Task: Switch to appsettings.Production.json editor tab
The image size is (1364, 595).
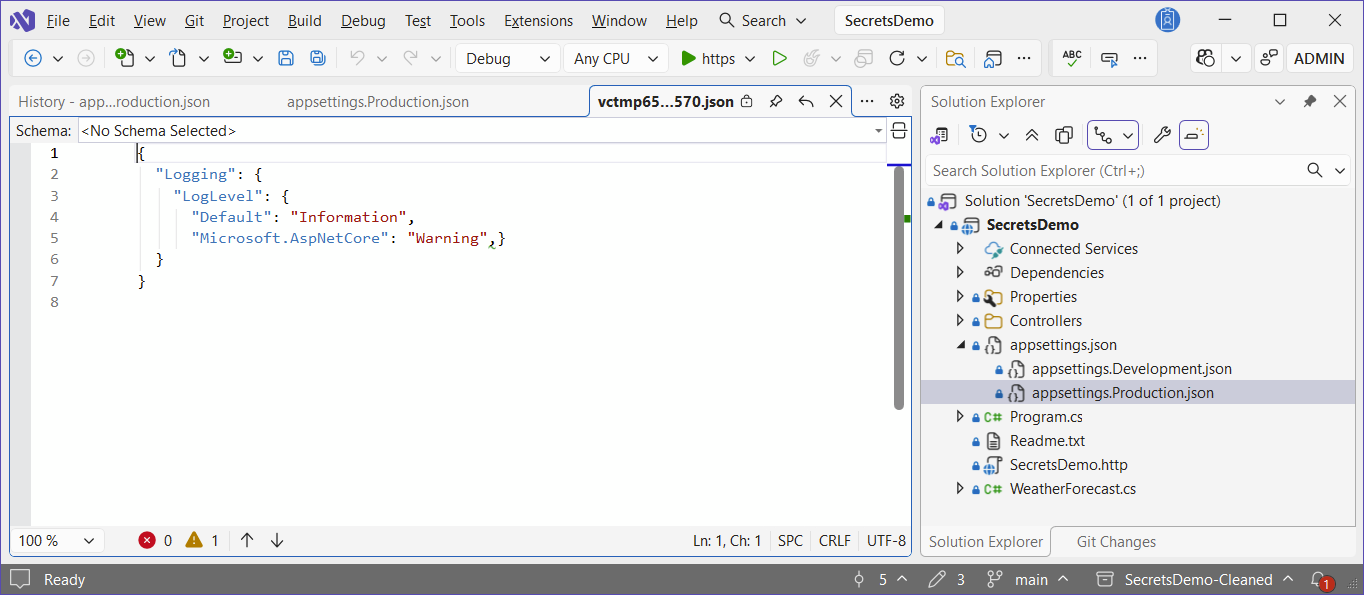Action: (378, 102)
